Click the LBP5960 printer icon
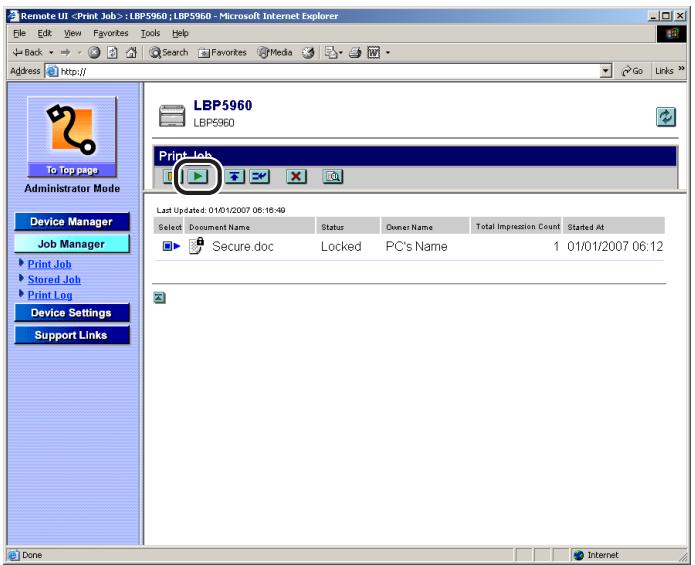This screenshot has height=565, width=695. (172, 115)
